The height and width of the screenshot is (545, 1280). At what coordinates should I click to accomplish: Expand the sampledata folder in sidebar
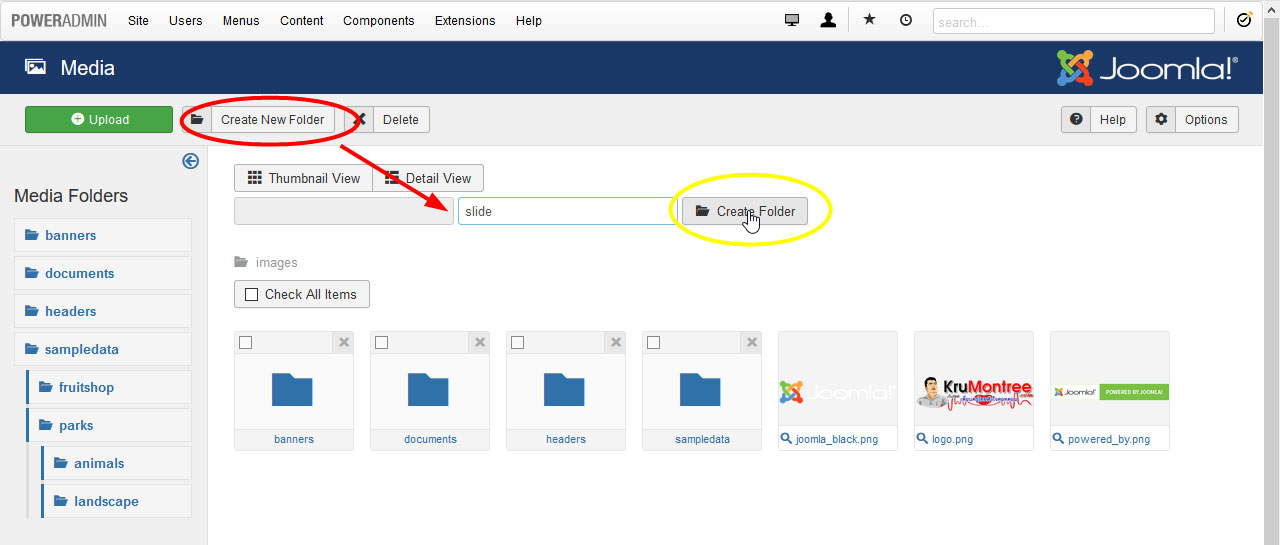click(81, 349)
